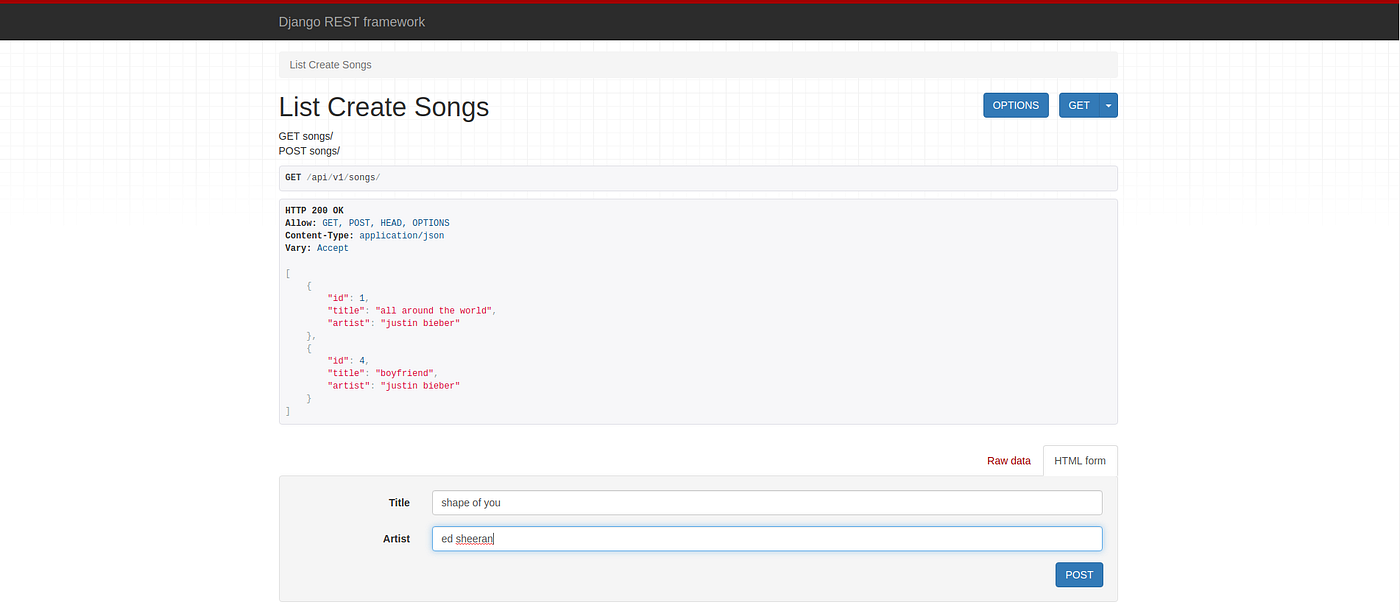Click the "all around the world" title value
The image size is (1400, 613).
(435, 311)
